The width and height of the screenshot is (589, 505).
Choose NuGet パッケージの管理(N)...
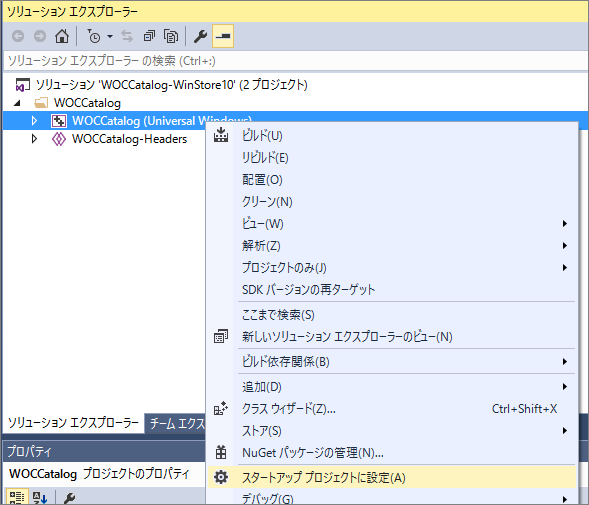pyautogui.click(x=391, y=452)
